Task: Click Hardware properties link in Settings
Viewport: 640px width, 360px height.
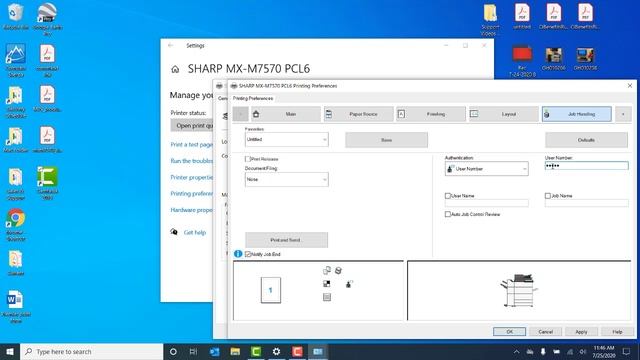Action: click(191, 210)
